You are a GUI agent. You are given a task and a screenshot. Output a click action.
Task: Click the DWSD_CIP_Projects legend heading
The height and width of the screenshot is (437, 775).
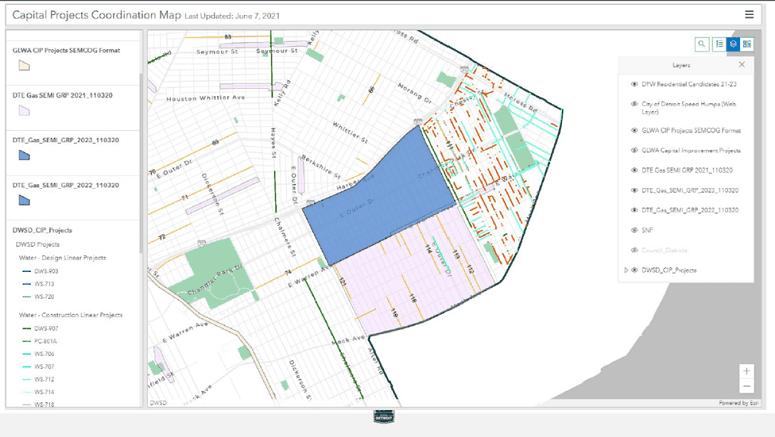[42, 230]
